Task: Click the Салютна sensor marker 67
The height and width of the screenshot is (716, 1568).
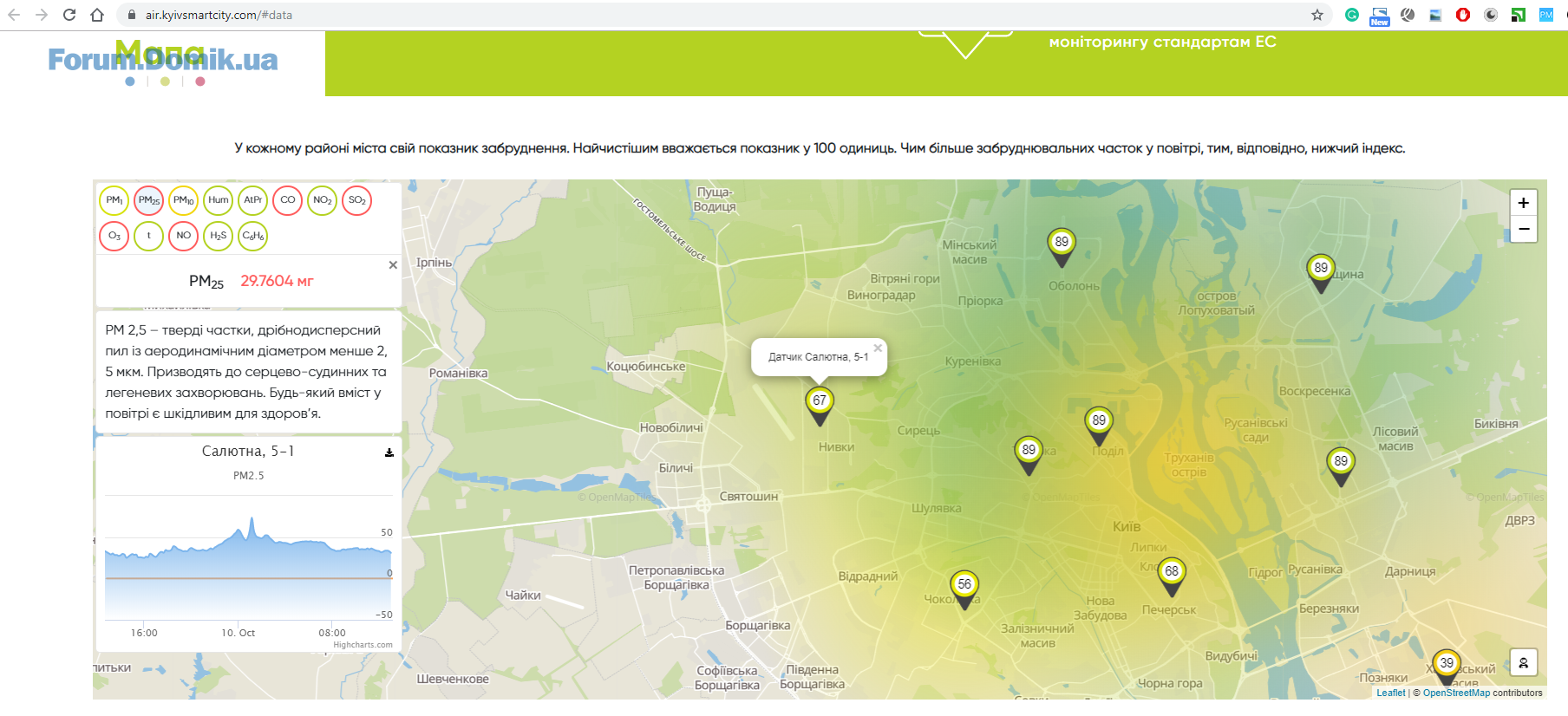Action: tap(820, 406)
